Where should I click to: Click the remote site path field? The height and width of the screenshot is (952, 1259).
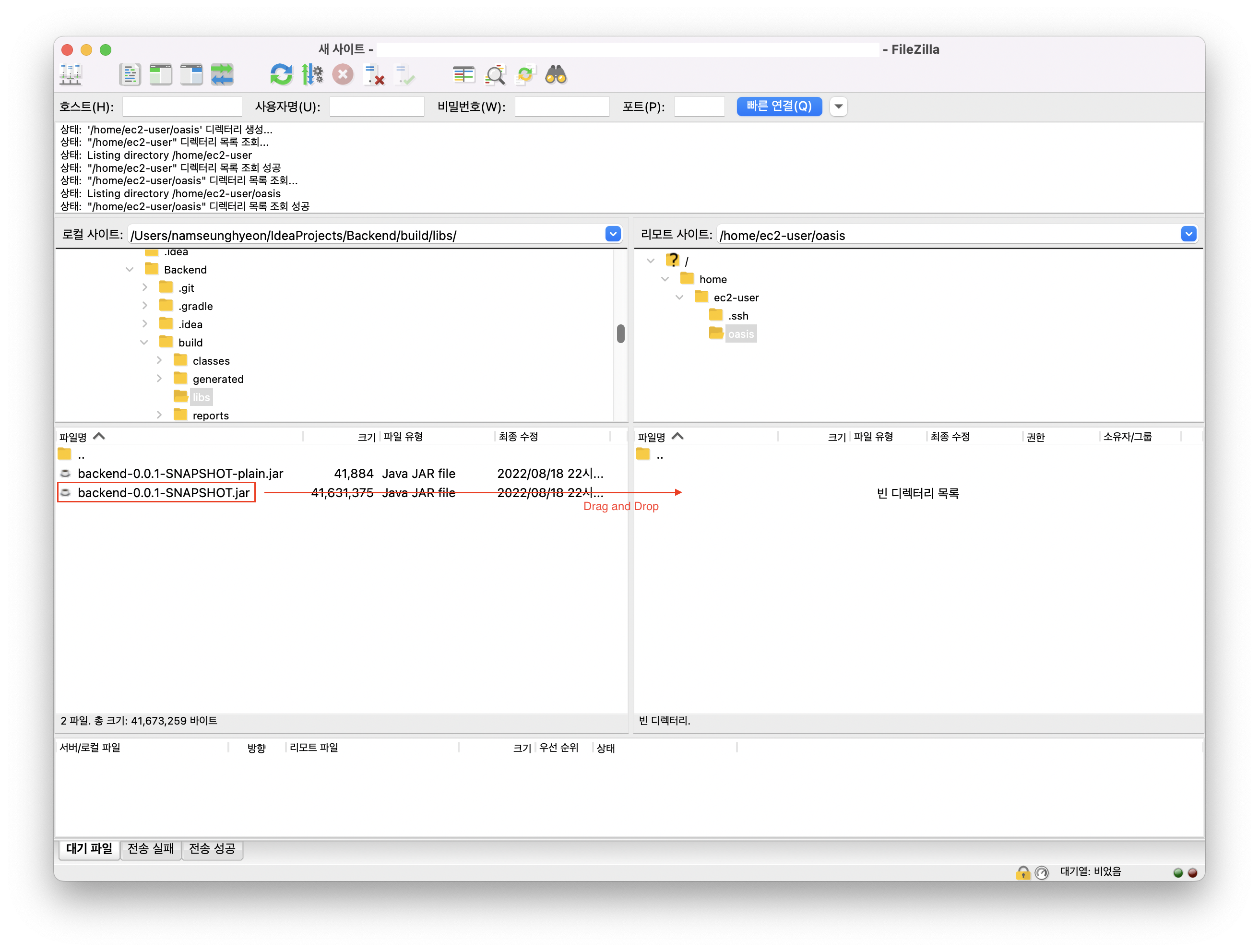949,235
